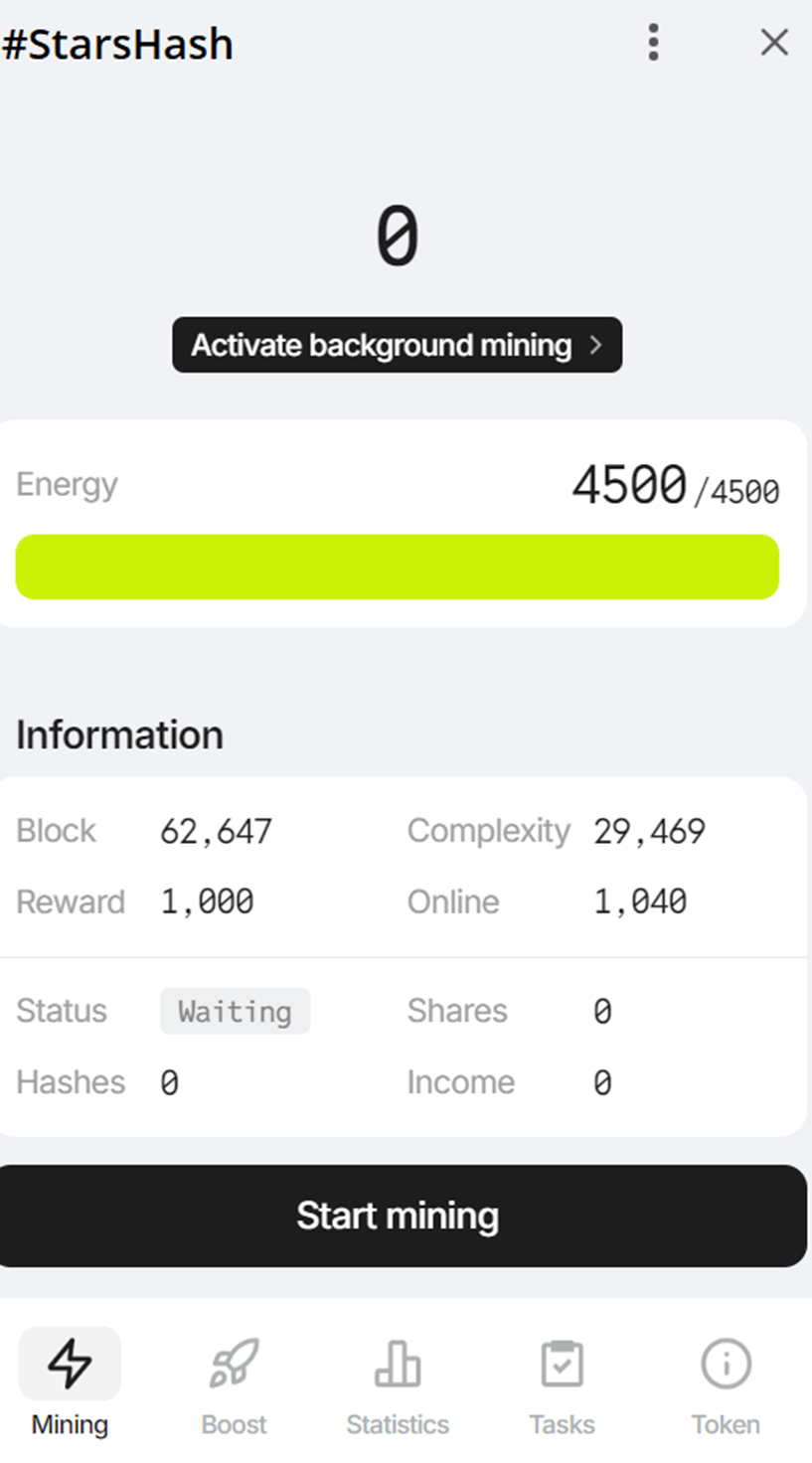Open the Tasks clipboard icon

click(562, 1363)
